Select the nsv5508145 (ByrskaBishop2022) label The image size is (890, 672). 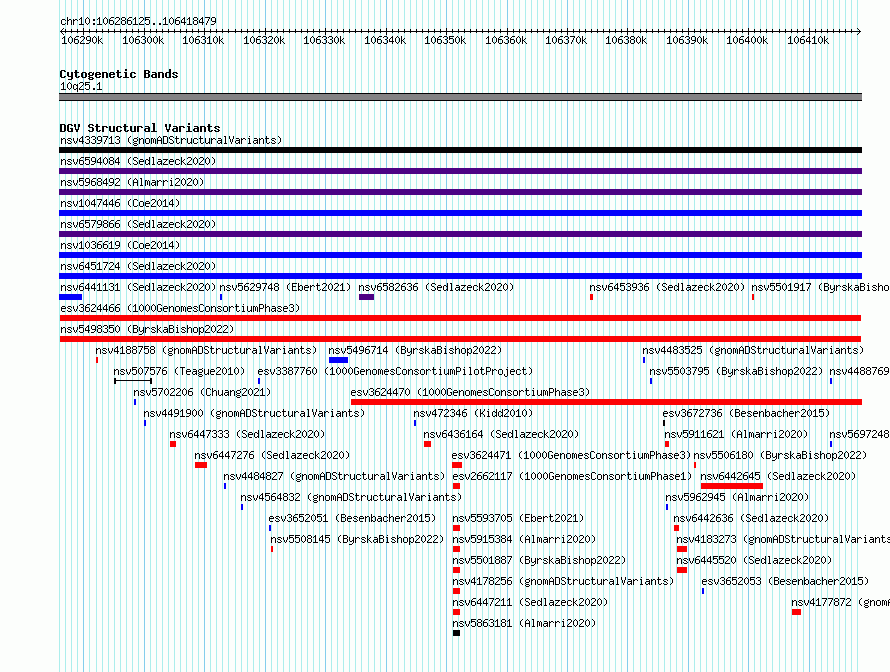(357, 539)
